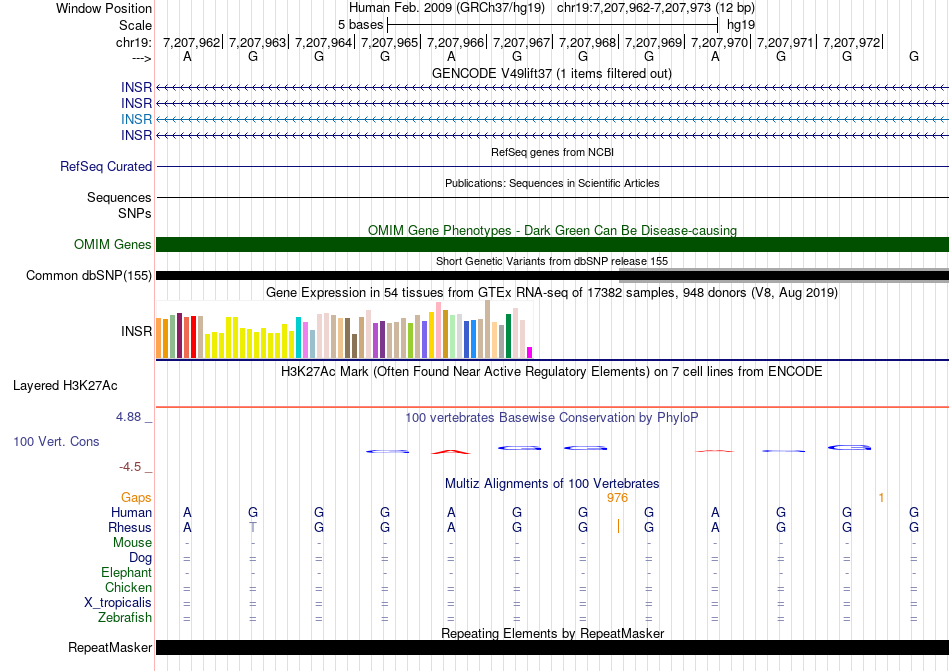Click the dark green OMIM Genes bar

click(552, 245)
